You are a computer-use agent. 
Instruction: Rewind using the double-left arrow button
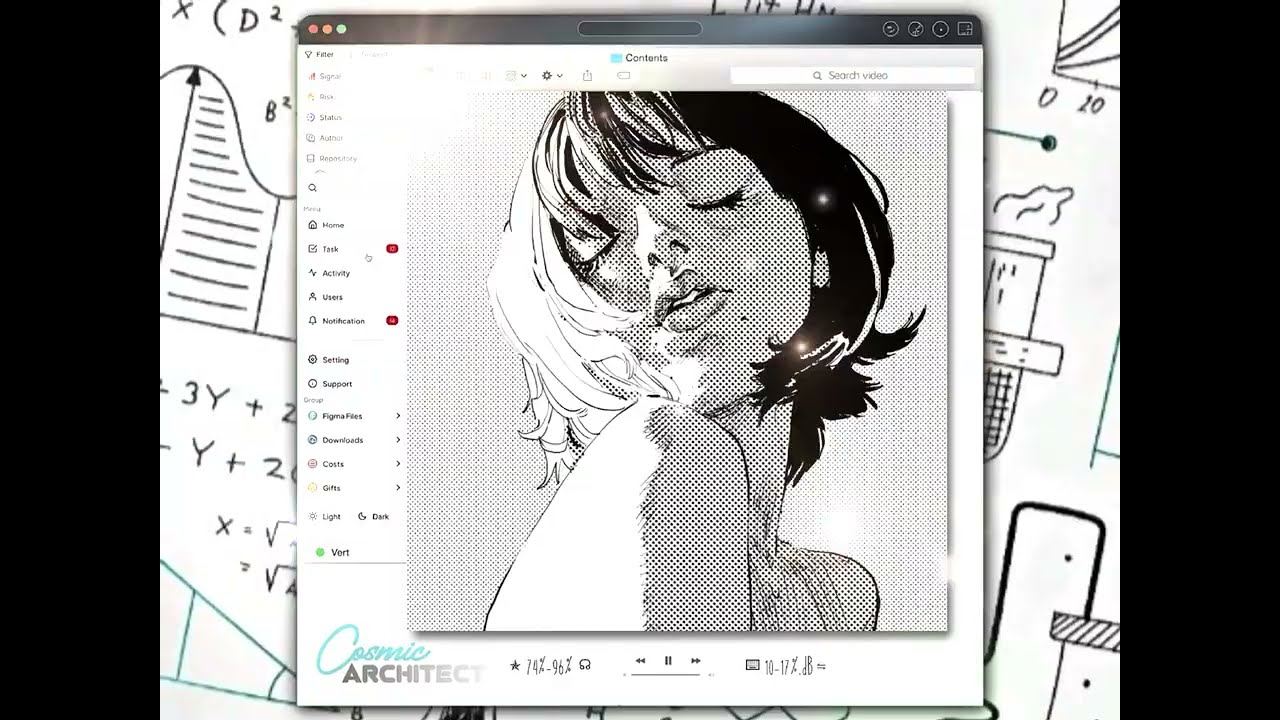[x=640, y=661]
